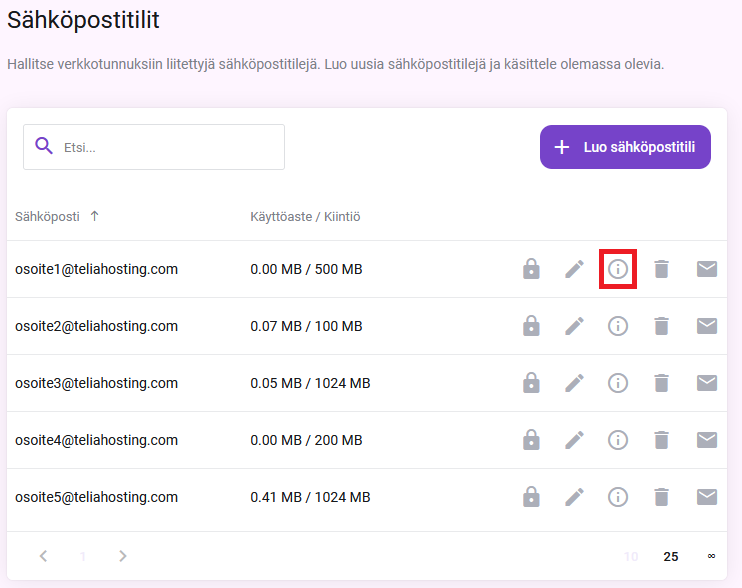Open info for osoite1@teliahosting.com

point(618,269)
